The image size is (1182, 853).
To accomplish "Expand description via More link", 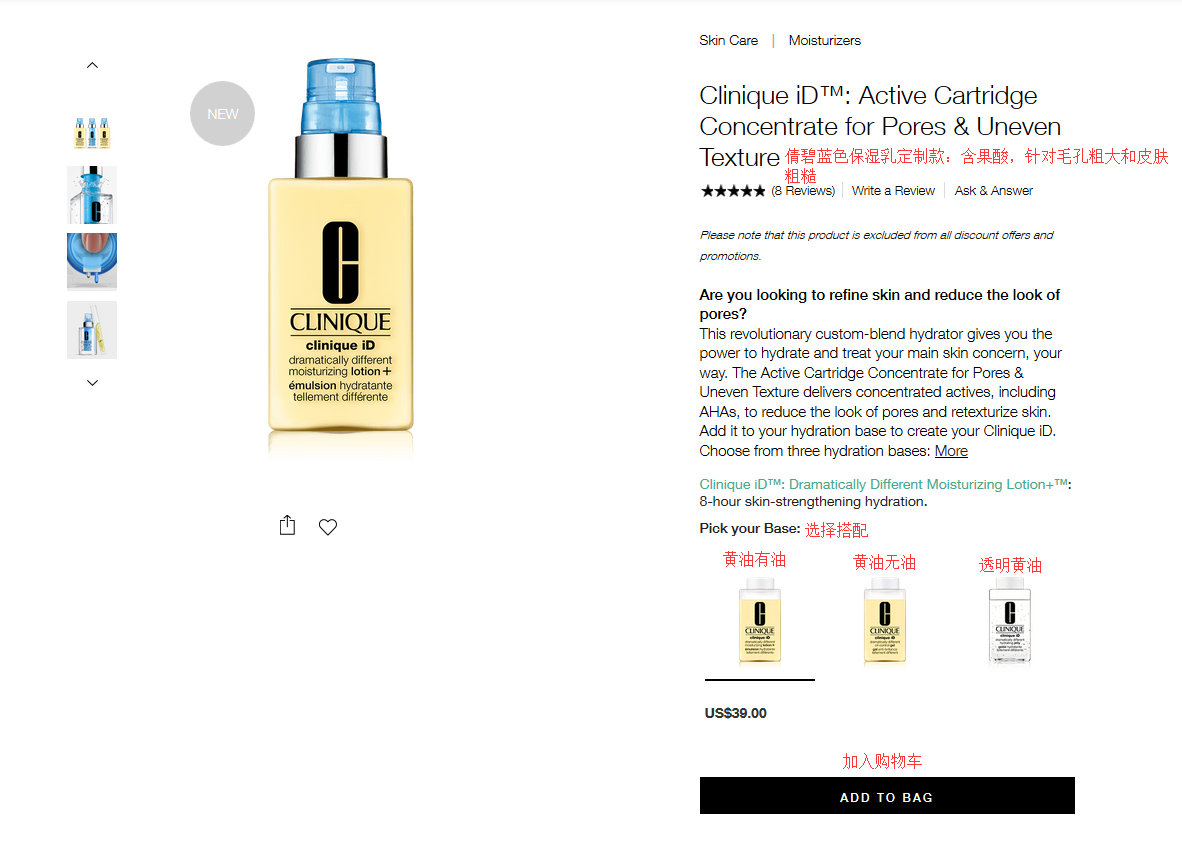I will [x=951, y=451].
